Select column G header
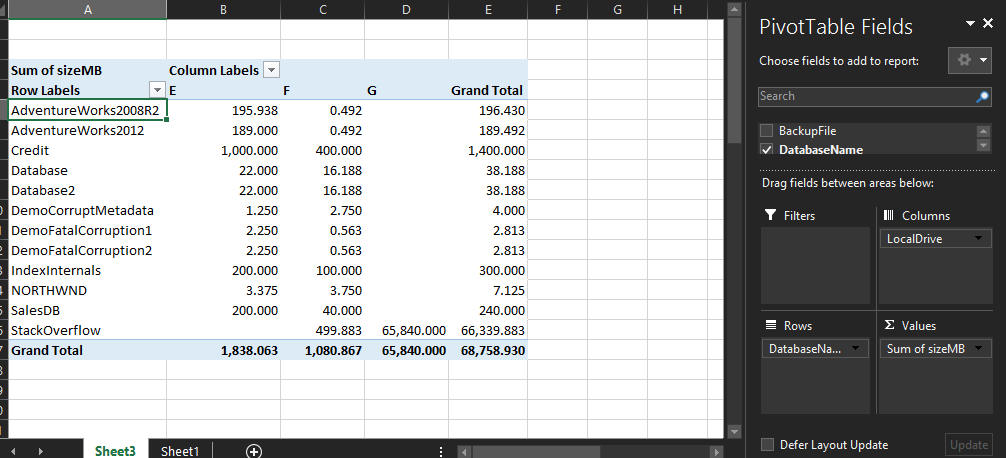This screenshot has height=458, width=1006. coord(617,9)
